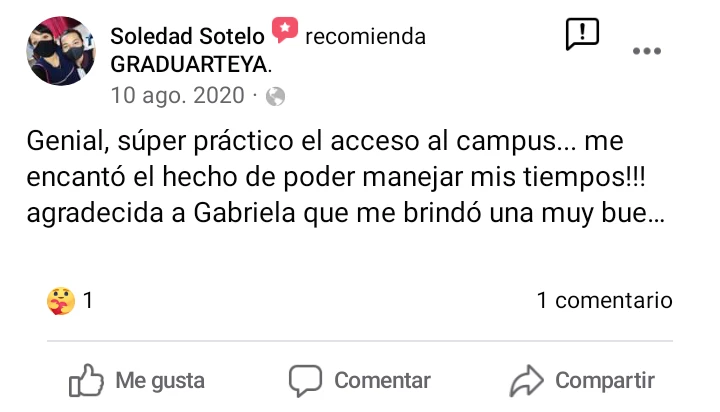720x412 pixels.
Task: Click the care reaction emoji icon
Action: tap(60, 300)
